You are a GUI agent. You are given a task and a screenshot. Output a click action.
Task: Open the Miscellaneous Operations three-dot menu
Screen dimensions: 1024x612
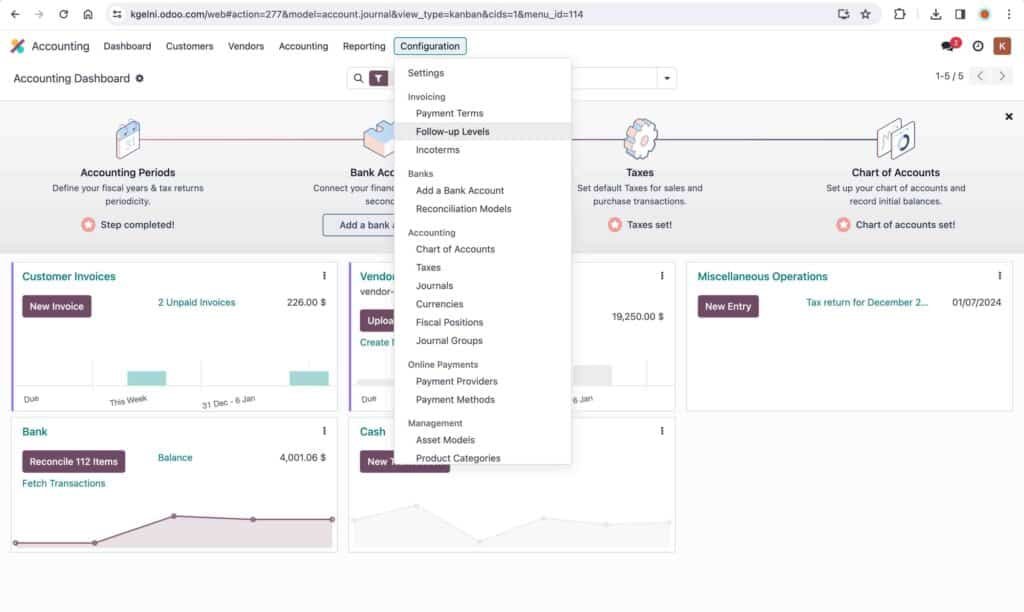click(999, 276)
